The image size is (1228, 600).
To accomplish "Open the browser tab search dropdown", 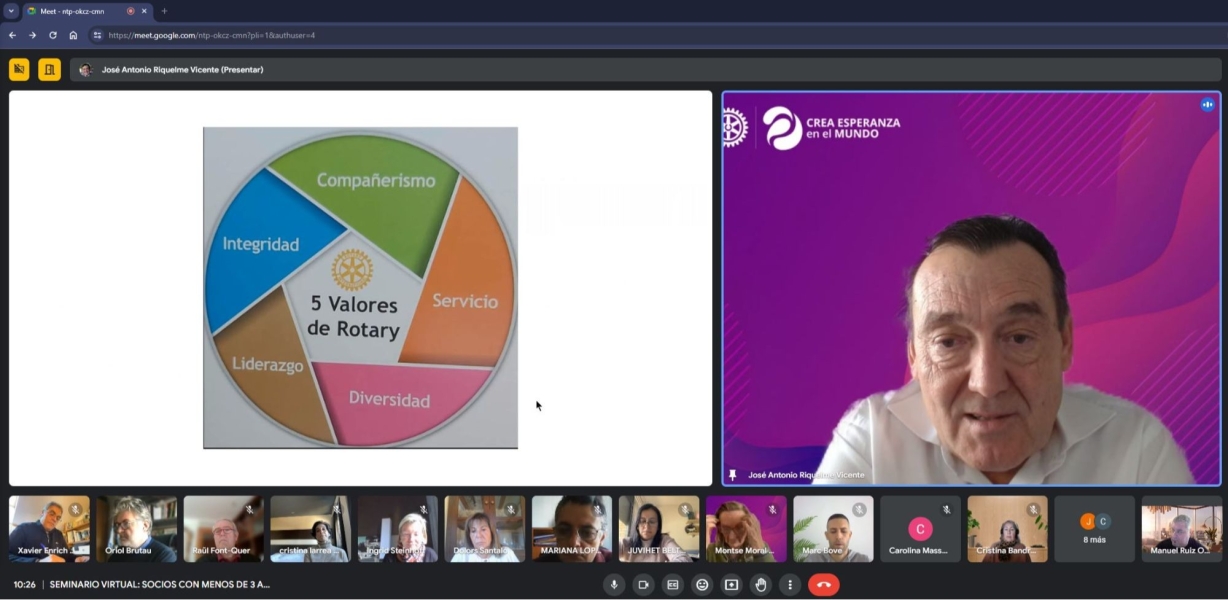I will (x=11, y=11).
